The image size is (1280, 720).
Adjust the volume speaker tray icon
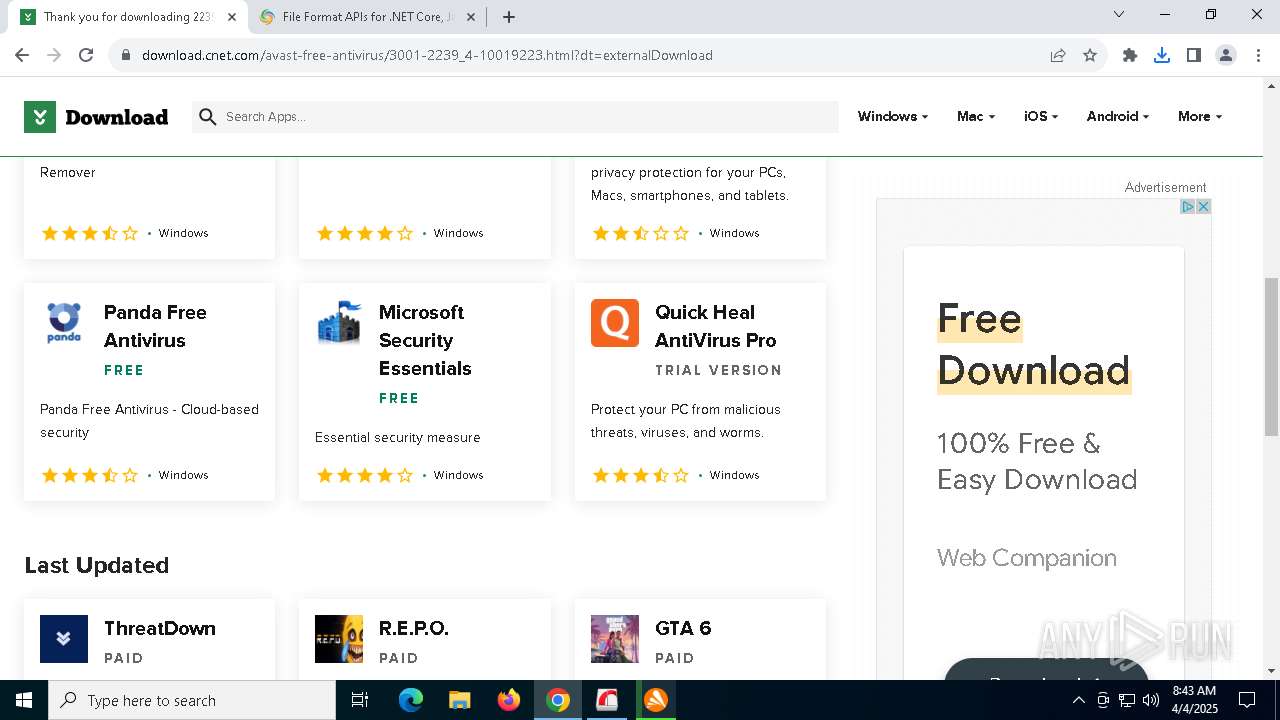[1150, 700]
